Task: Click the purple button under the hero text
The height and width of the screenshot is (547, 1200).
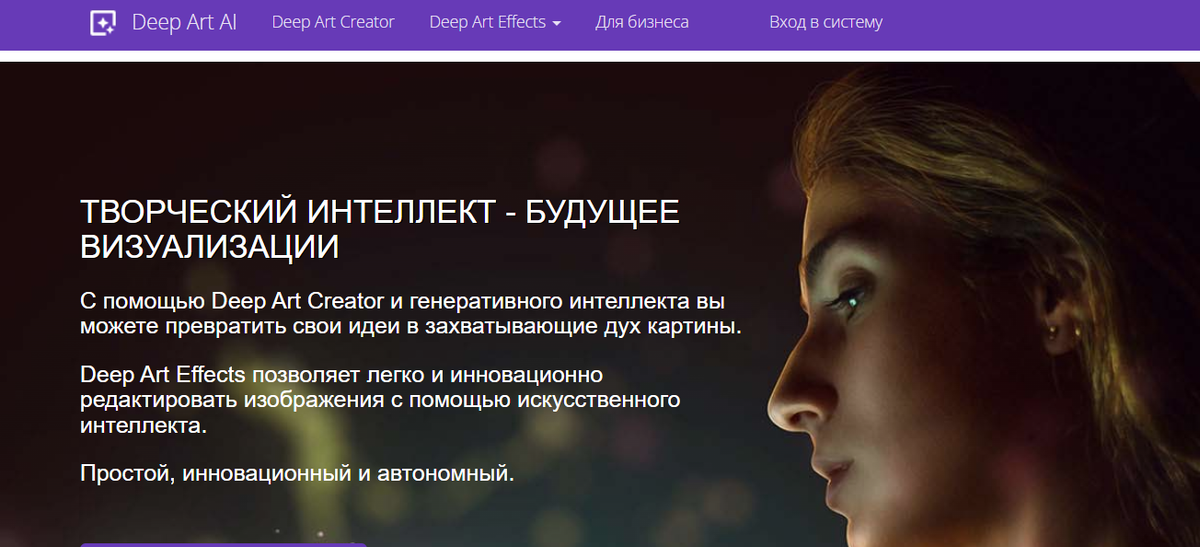Action: pos(224,544)
